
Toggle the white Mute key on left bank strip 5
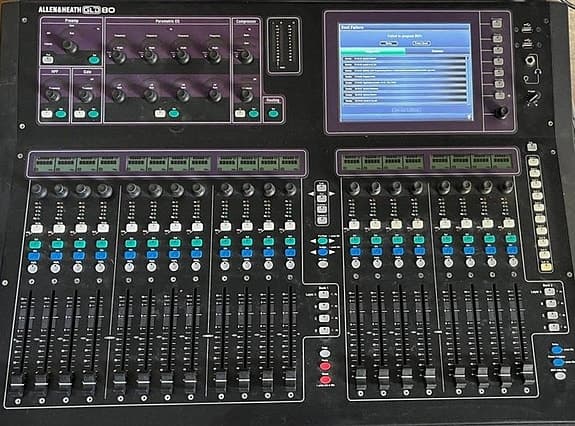coord(132,227)
